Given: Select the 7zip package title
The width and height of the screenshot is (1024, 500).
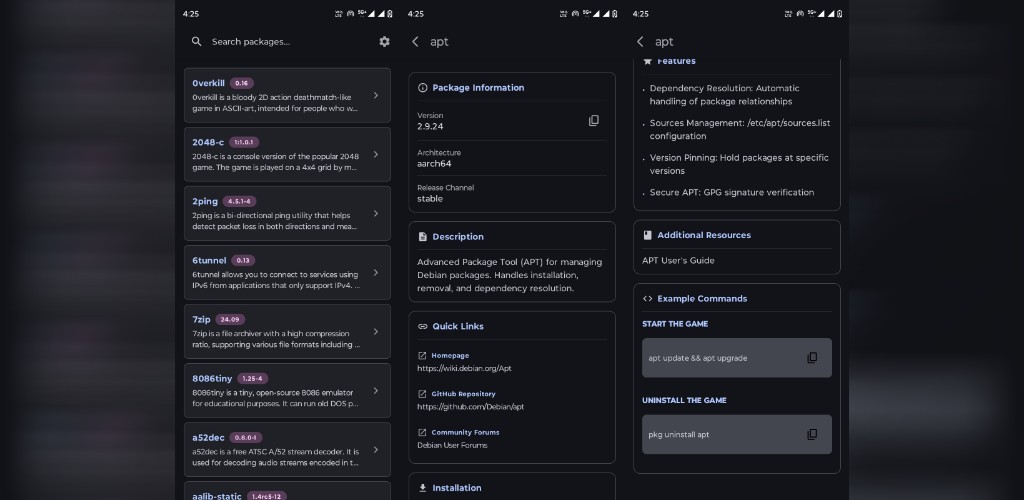Looking at the screenshot, I should coord(201,319).
